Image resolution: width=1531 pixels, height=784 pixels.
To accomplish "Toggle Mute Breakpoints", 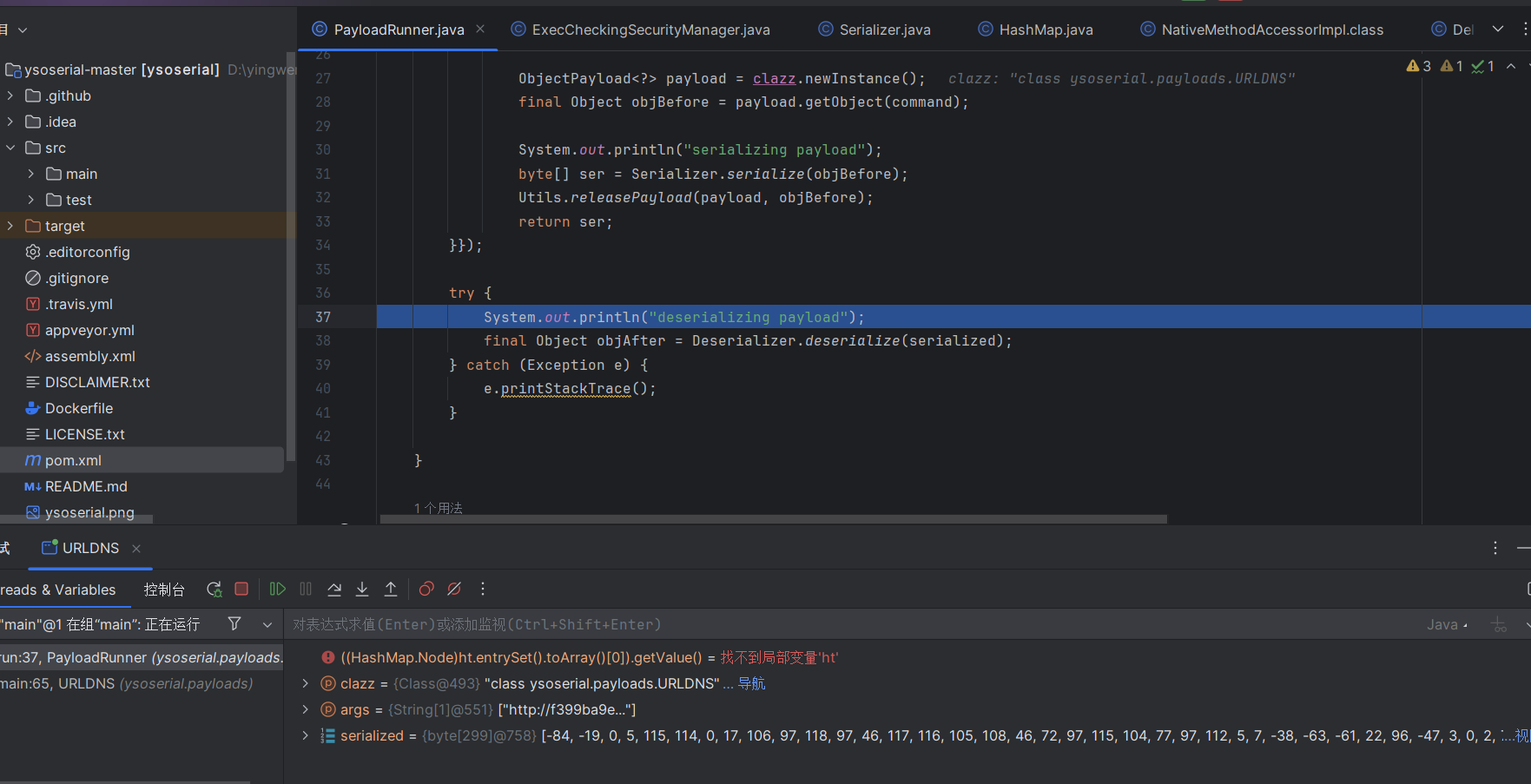I will [x=454, y=590].
